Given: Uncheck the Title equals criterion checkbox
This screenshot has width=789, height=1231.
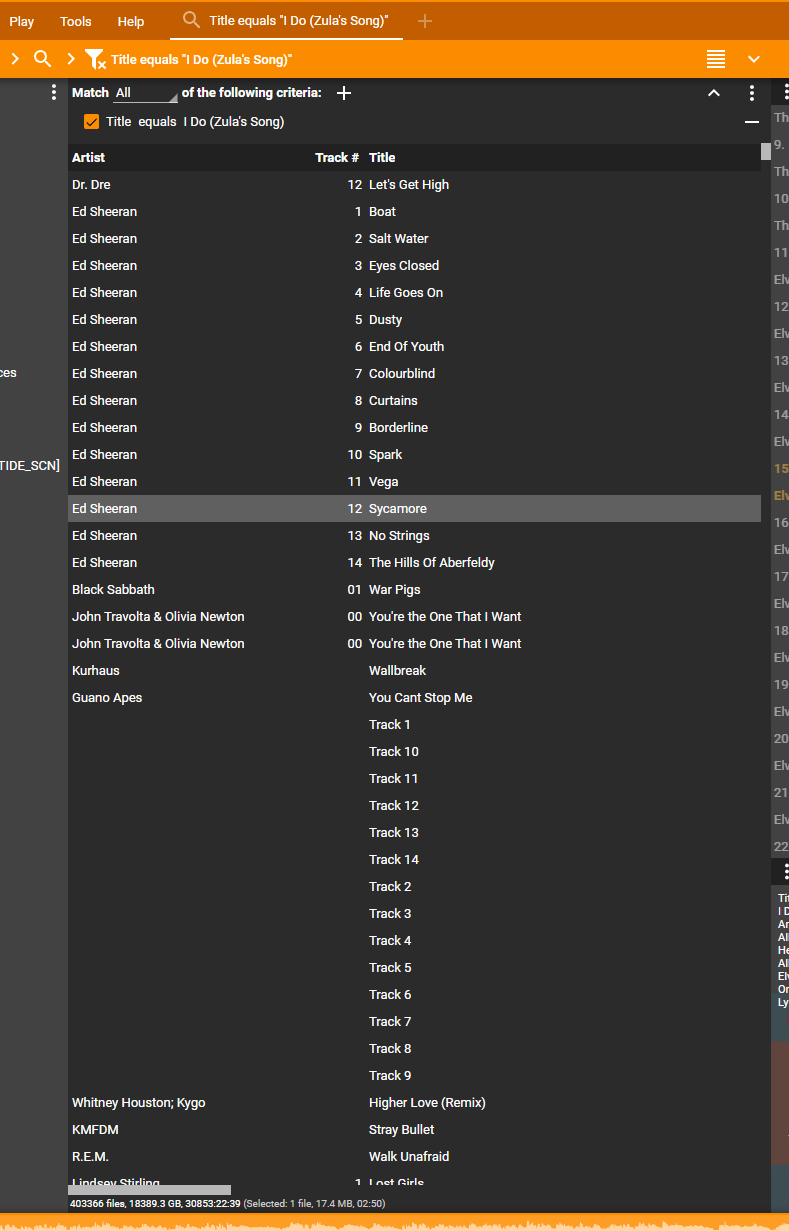Looking at the screenshot, I should (91, 122).
